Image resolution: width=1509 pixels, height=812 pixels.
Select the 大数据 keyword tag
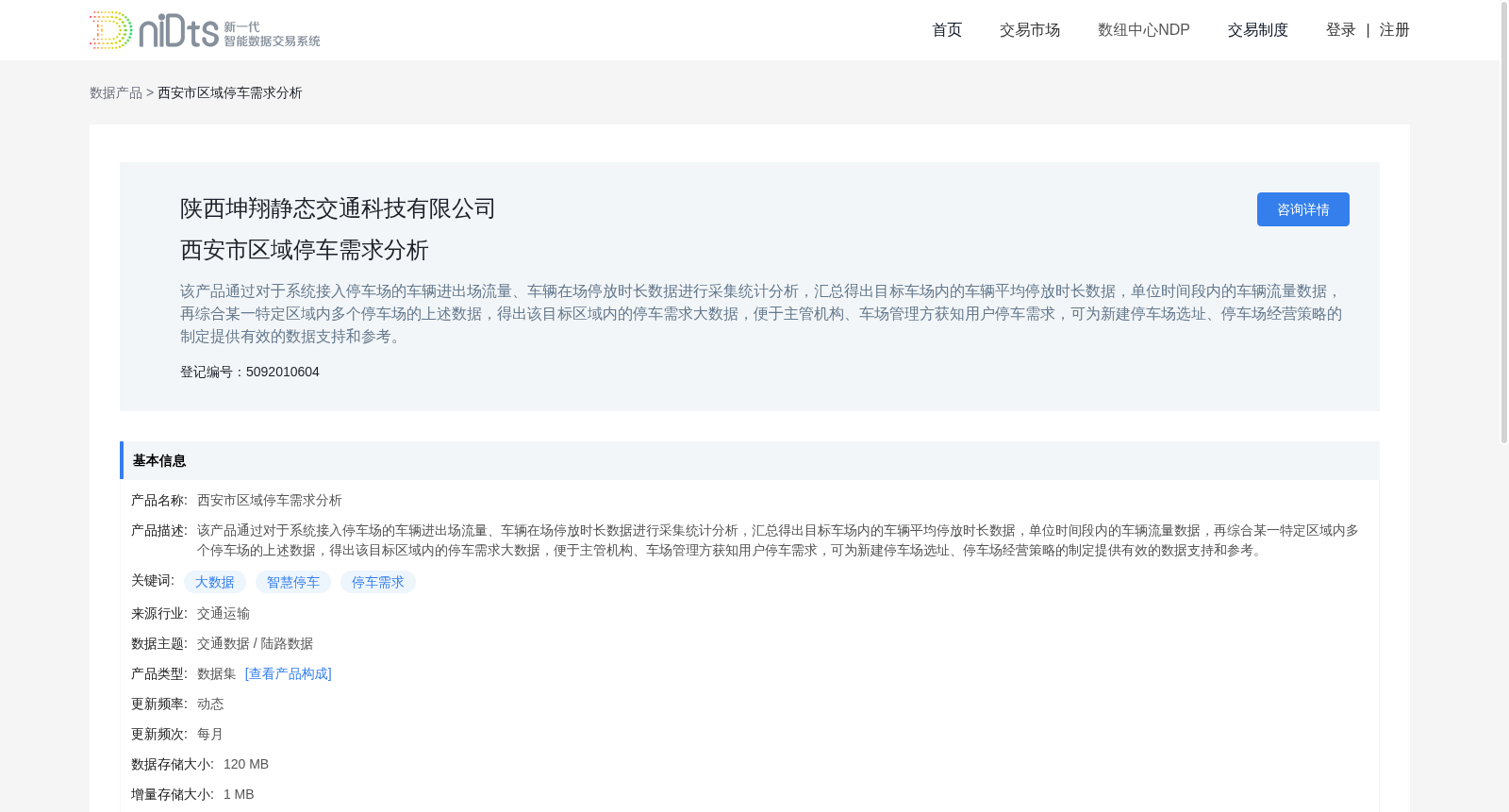click(x=215, y=582)
